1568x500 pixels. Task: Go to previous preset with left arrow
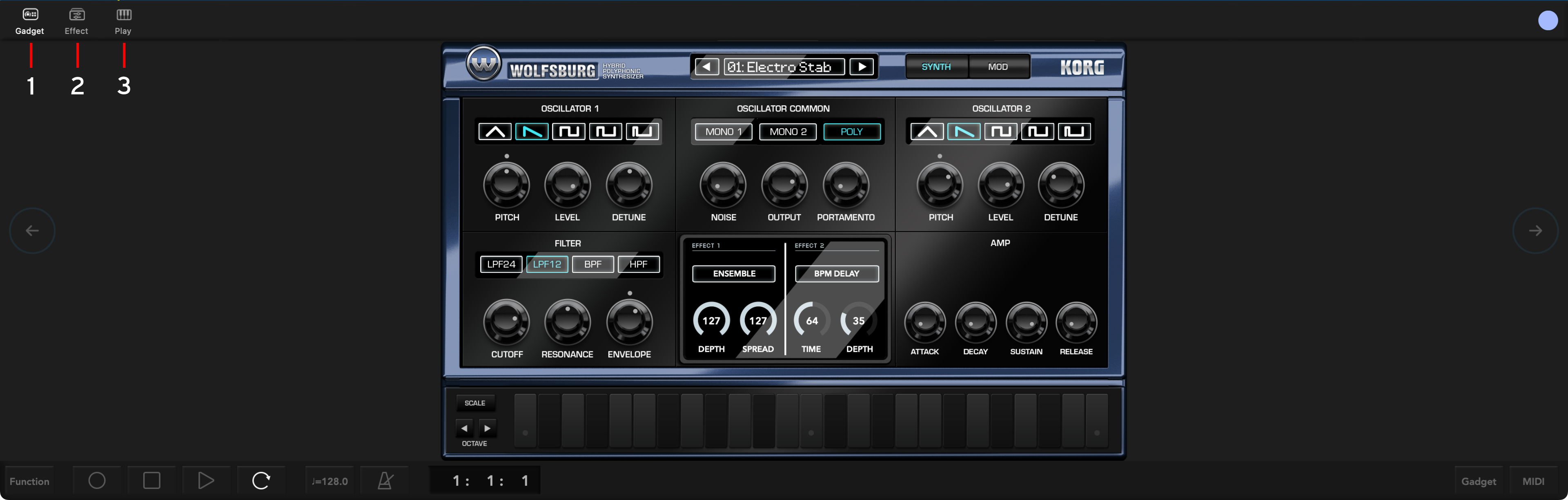point(707,67)
